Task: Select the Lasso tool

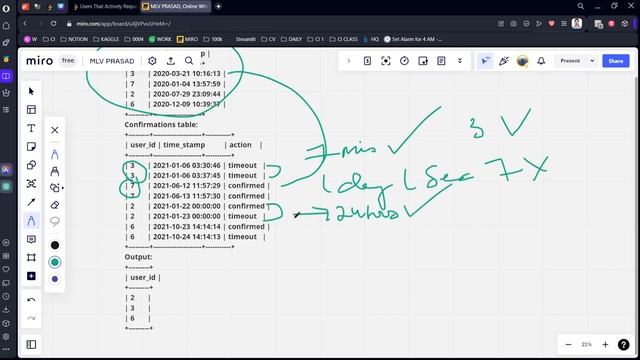Action: (x=55, y=221)
